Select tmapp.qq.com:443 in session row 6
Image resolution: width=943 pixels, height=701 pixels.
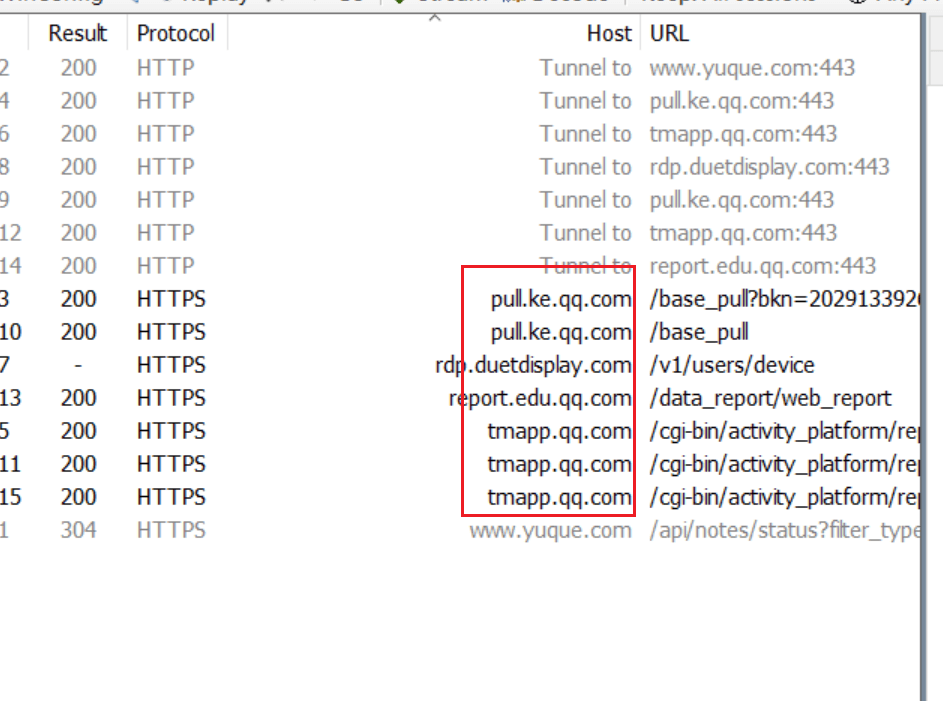tap(743, 134)
